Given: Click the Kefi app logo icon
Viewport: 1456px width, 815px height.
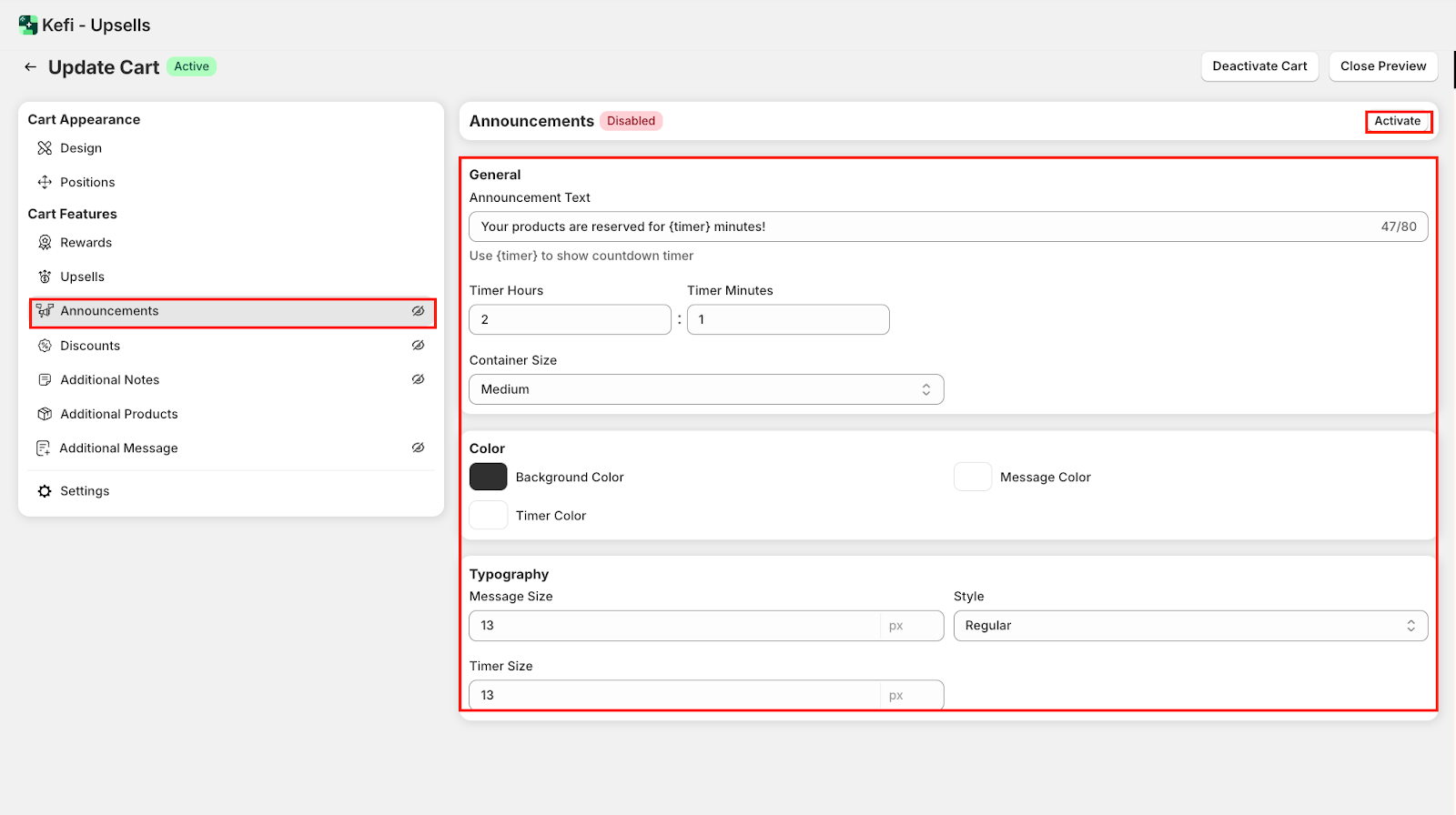Looking at the screenshot, I should (x=28, y=25).
